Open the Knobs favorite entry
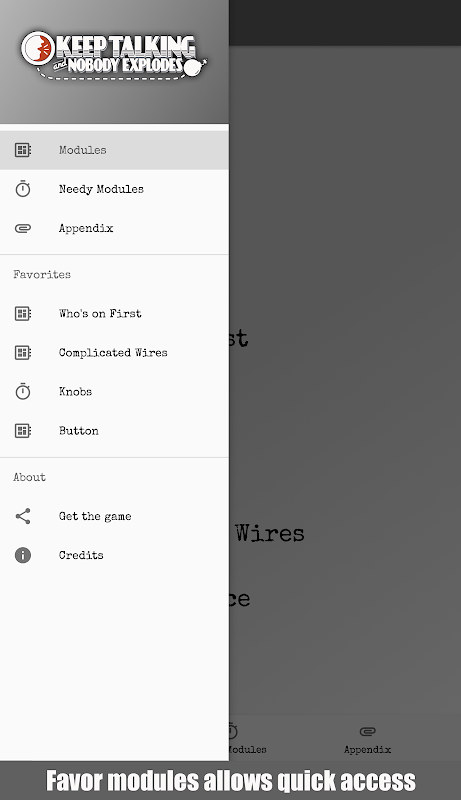The width and height of the screenshot is (461, 800). coord(114,391)
